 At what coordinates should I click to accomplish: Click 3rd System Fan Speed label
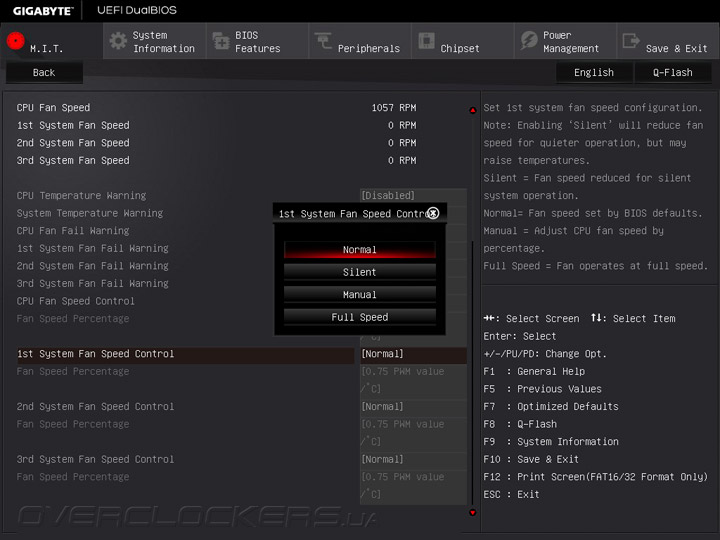coord(73,161)
